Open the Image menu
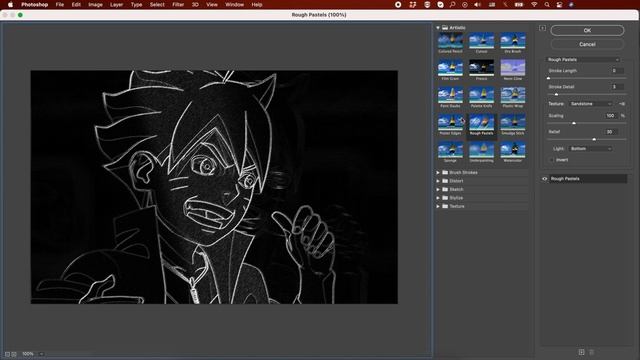 (96, 4)
